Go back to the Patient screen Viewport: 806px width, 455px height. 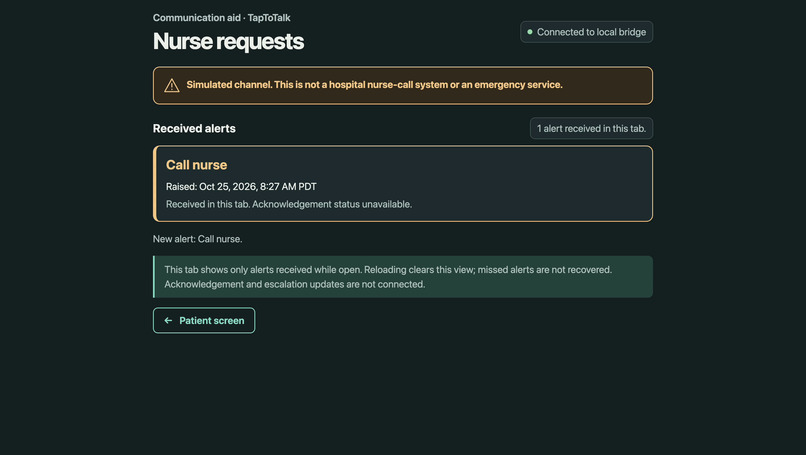[204, 320]
